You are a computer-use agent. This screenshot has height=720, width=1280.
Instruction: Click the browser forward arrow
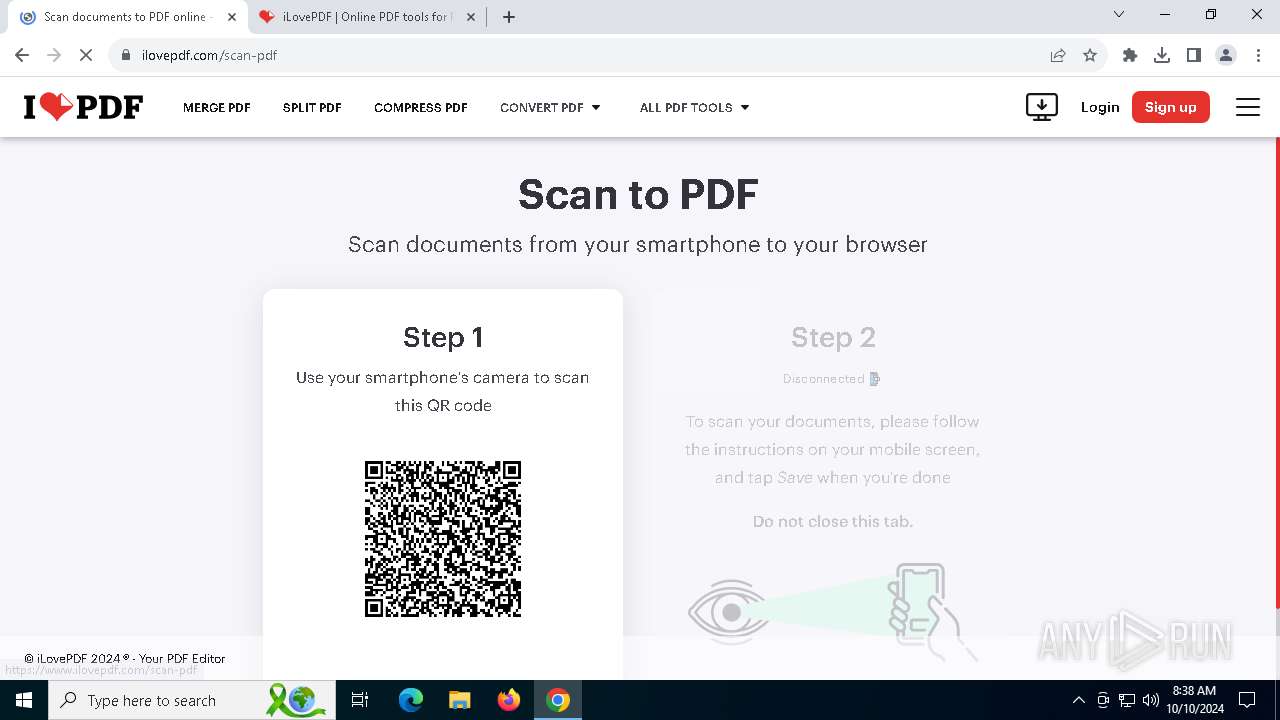coord(54,55)
